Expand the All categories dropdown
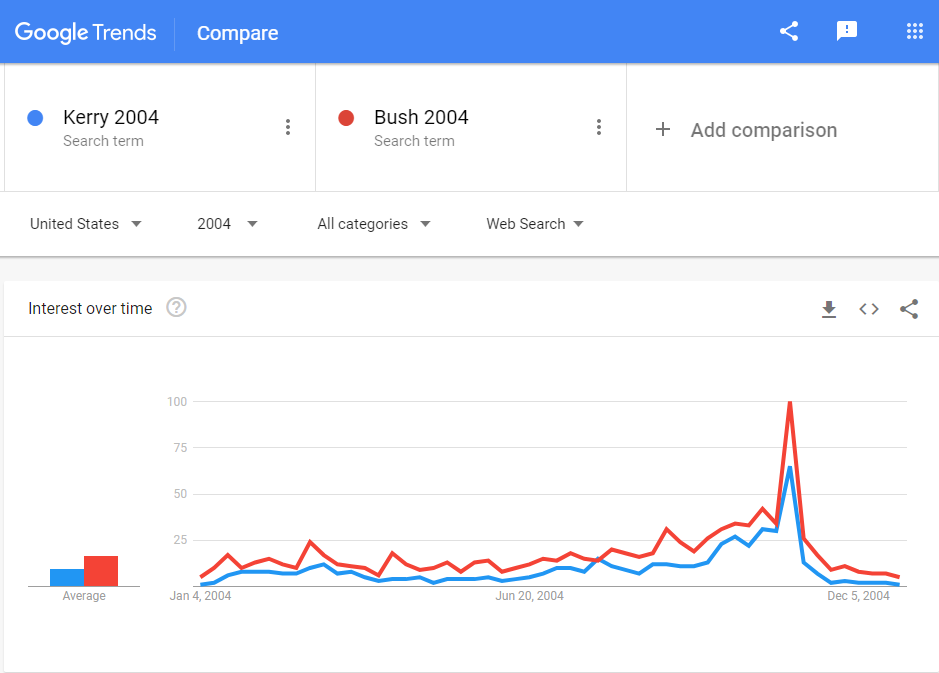939x673 pixels. 374,224
